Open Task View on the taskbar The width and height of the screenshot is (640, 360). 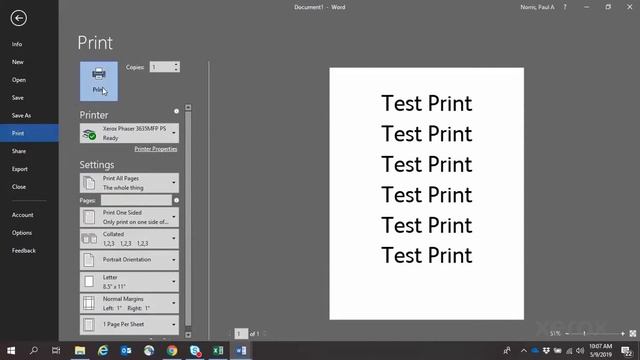pos(56,350)
